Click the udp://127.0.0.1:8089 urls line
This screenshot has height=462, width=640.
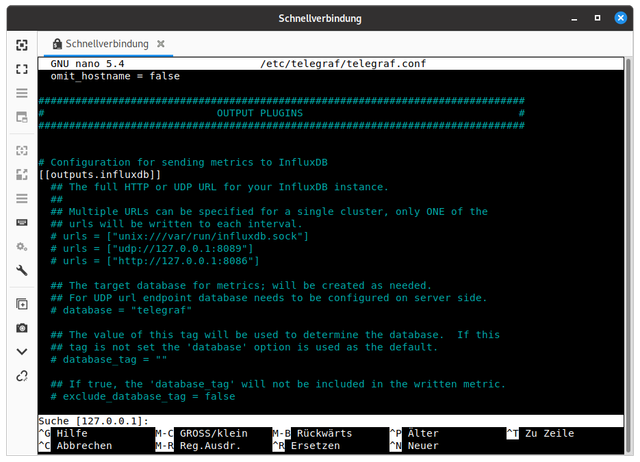(x=152, y=249)
